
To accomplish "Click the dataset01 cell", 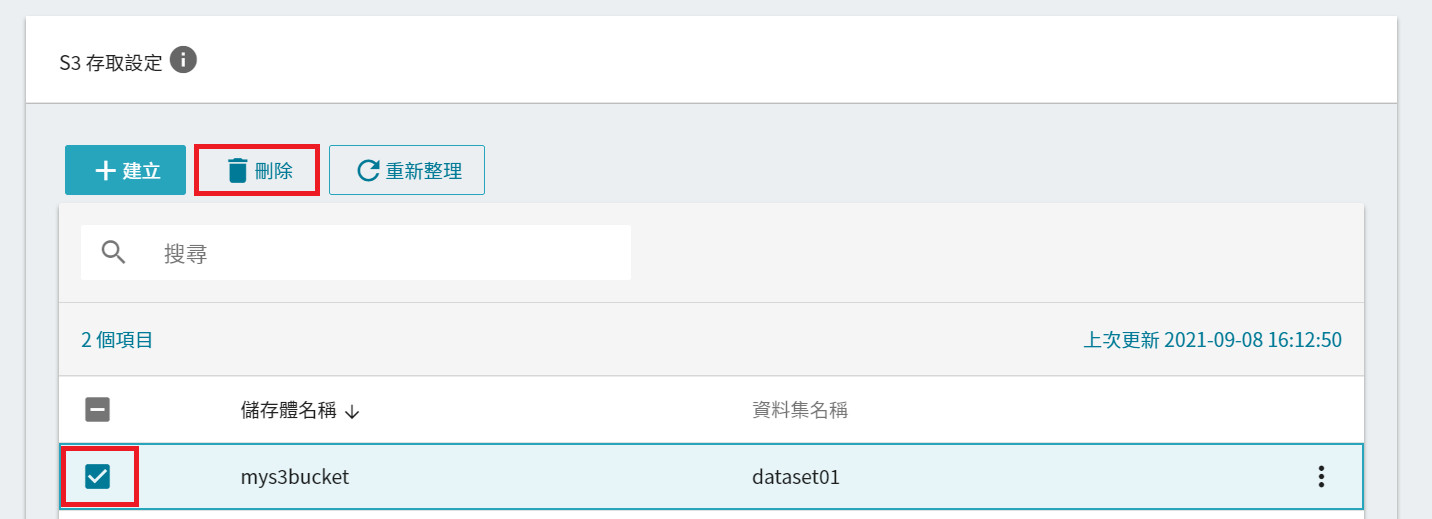I will coord(796,477).
